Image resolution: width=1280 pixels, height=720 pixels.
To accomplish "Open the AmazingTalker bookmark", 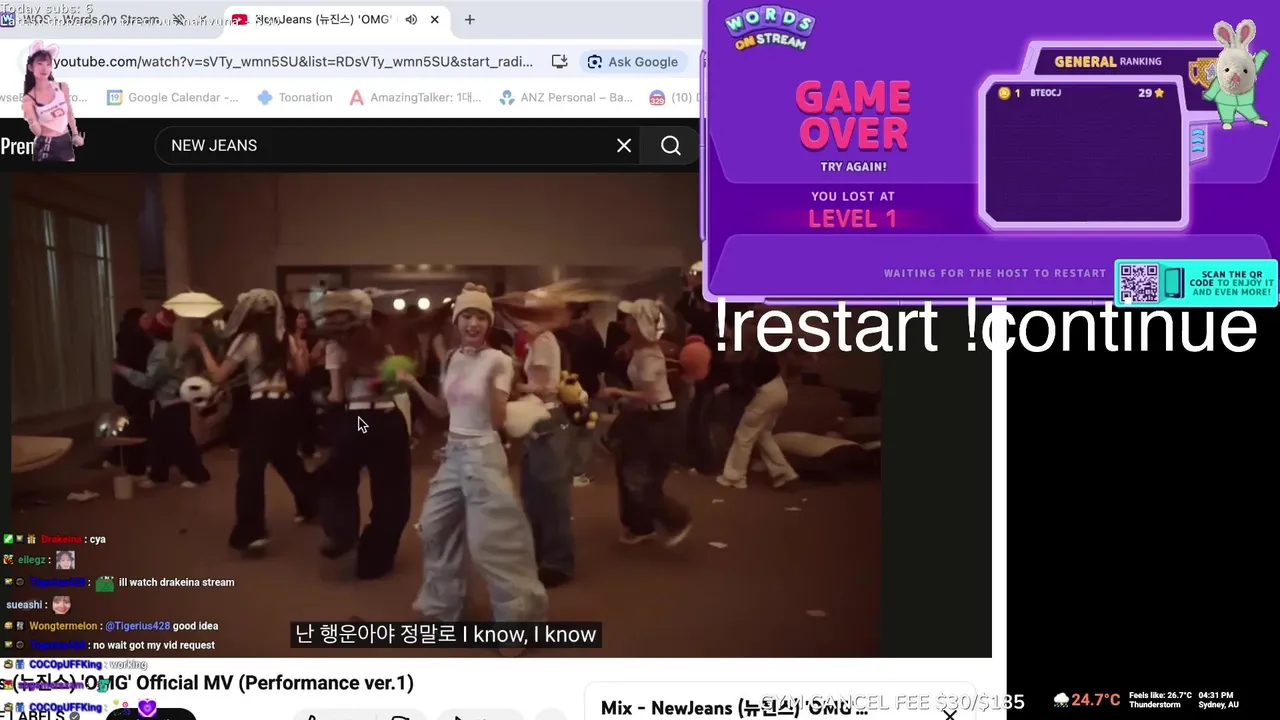I will pyautogui.click(x=415, y=97).
